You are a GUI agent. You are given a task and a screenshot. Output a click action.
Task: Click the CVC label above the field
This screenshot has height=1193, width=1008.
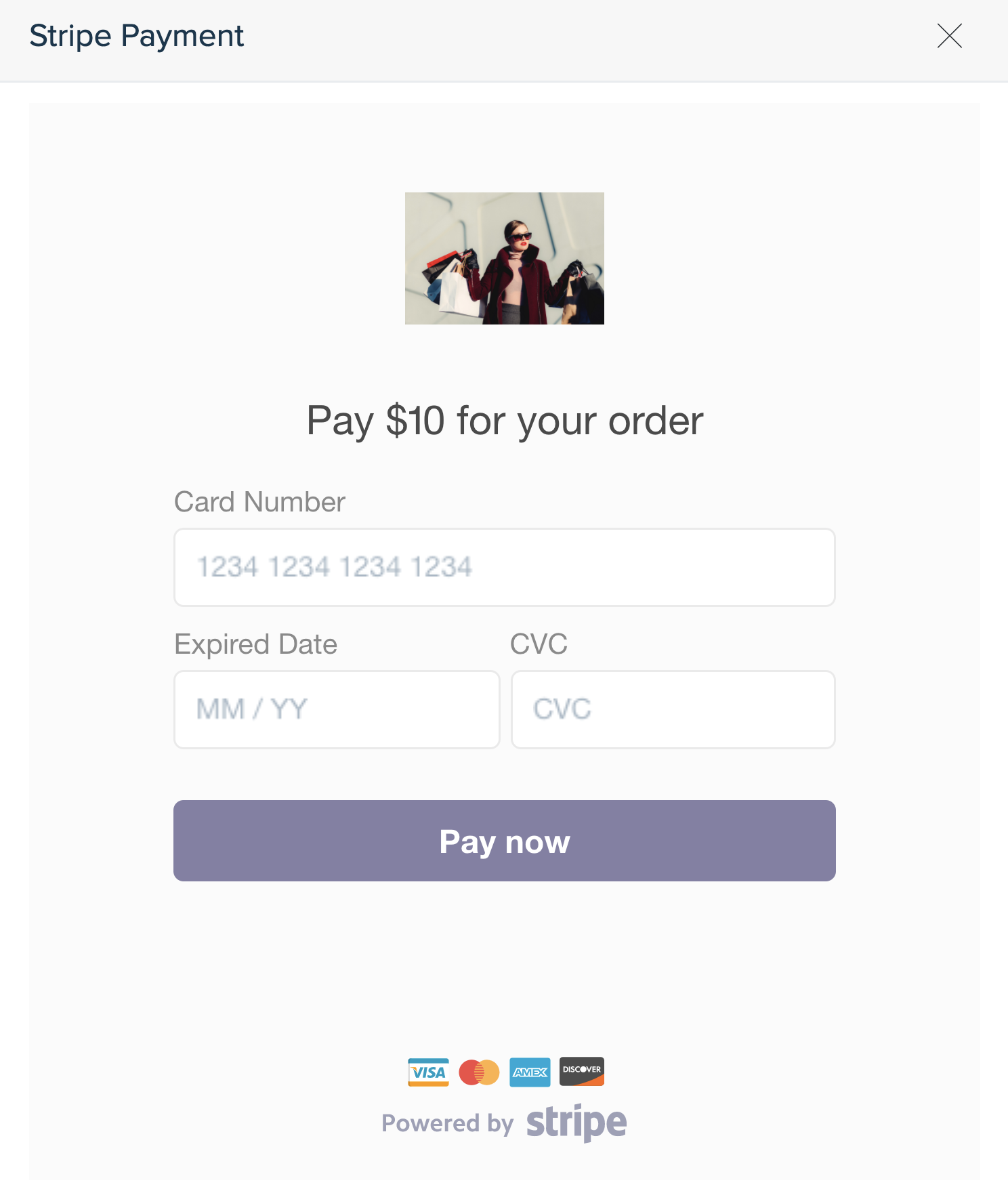(x=539, y=644)
